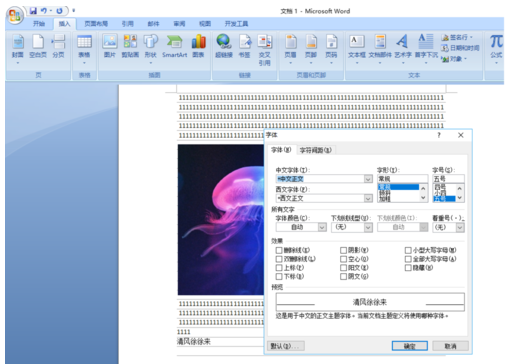
Task: Customize Quick Access Toolbar dropdown arrow
Action: click(74, 11)
